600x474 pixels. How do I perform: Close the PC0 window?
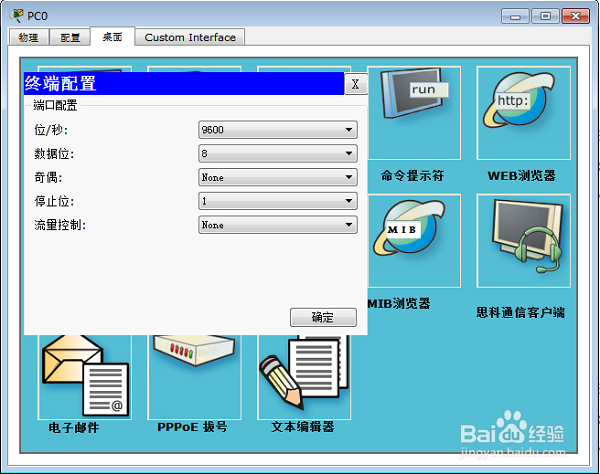pos(576,16)
